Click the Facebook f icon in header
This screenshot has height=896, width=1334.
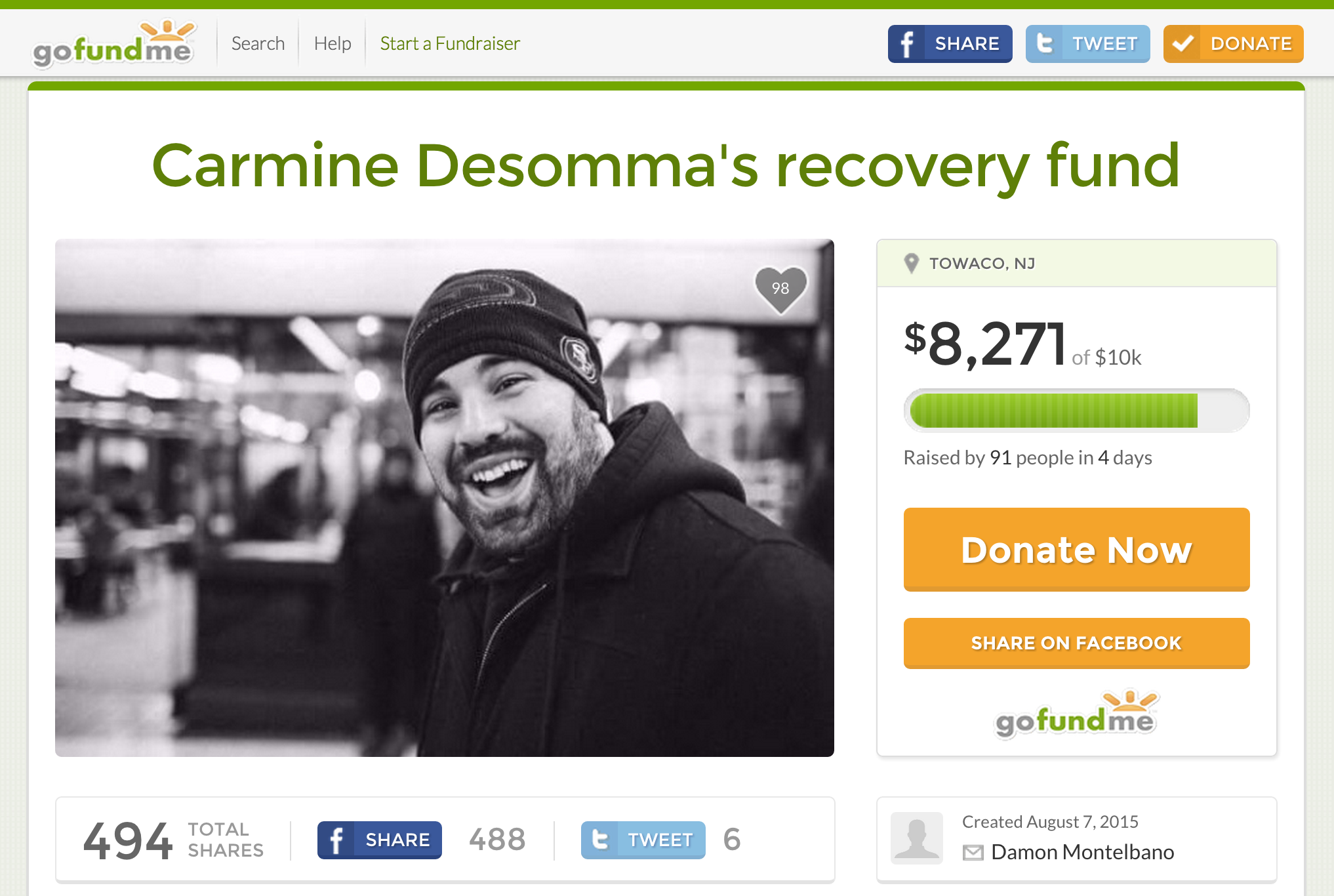pyautogui.click(x=906, y=44)
